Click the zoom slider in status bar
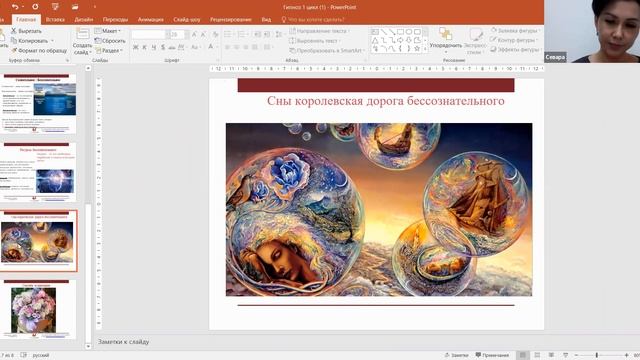This screenshot has width=640, height=360. [601, 356]
